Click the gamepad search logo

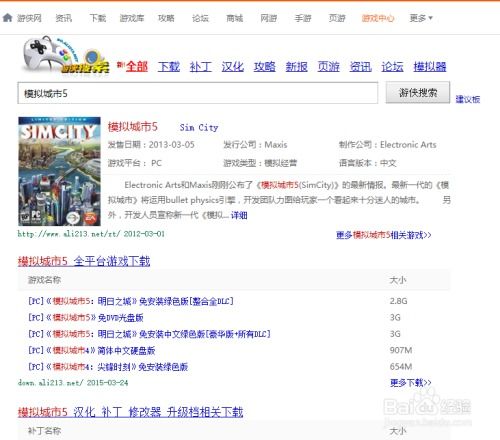click(65, 56)
